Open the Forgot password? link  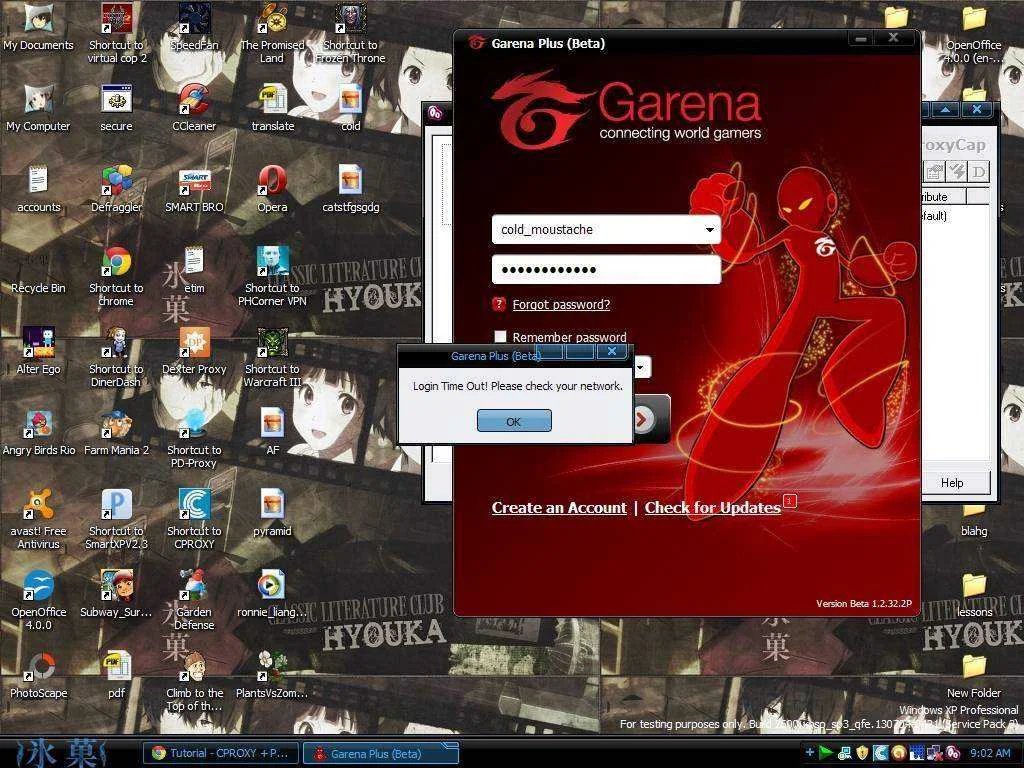[x=561, y=304]
